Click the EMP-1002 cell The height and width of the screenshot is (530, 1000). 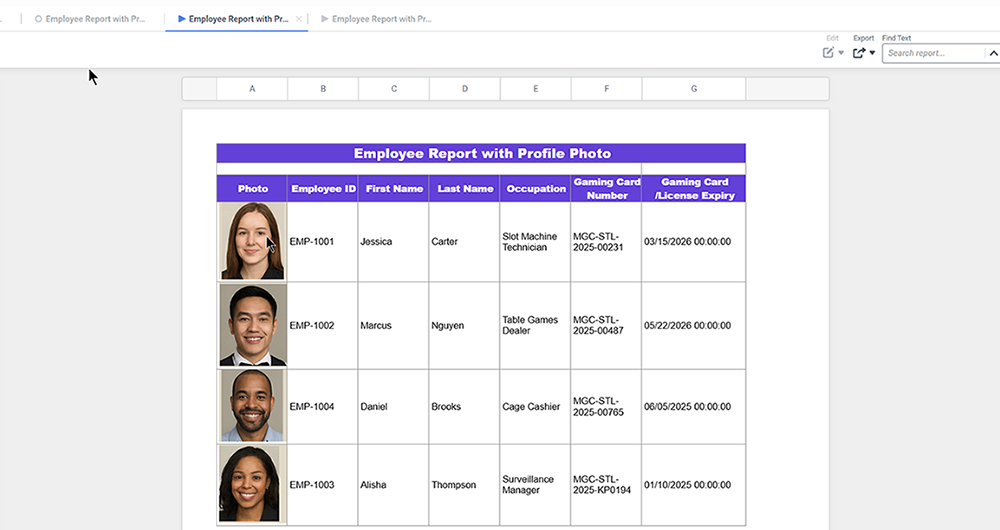pyautogui.click(x=312, y=326)
